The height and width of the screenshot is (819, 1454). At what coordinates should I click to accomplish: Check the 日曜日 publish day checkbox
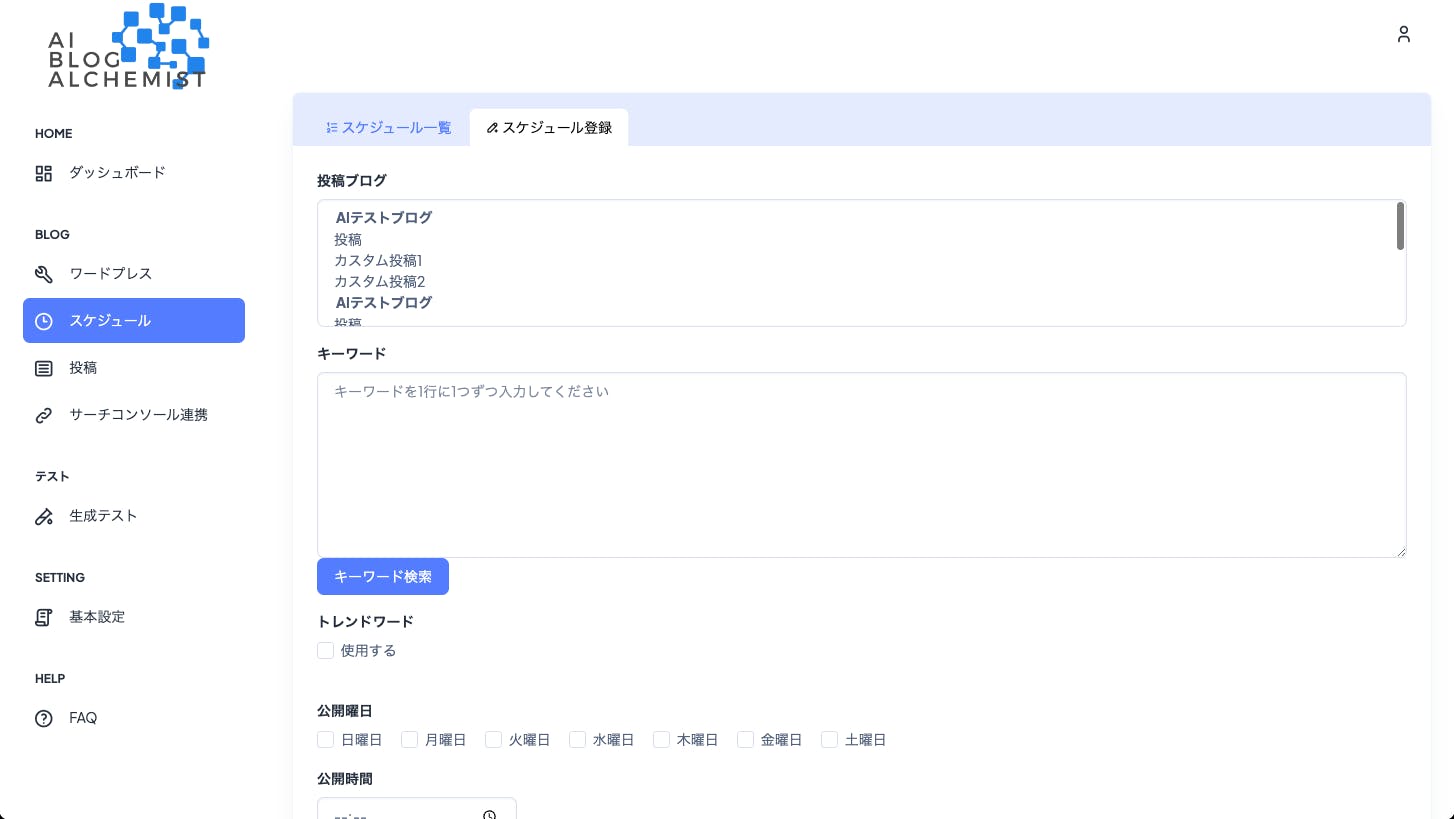325,740
